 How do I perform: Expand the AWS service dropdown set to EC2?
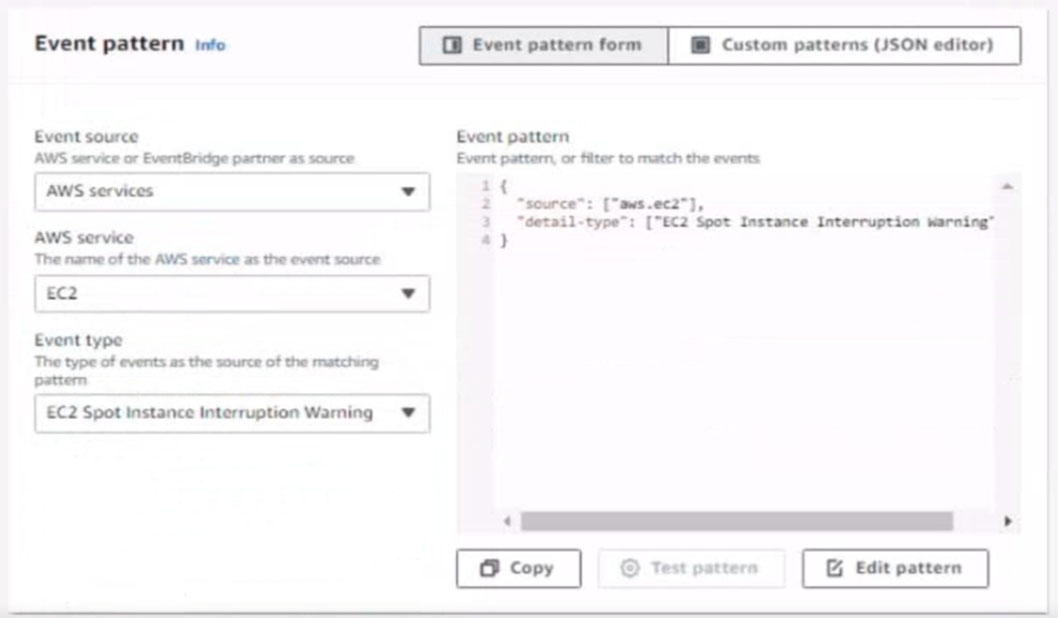click(x=232, y=294)
